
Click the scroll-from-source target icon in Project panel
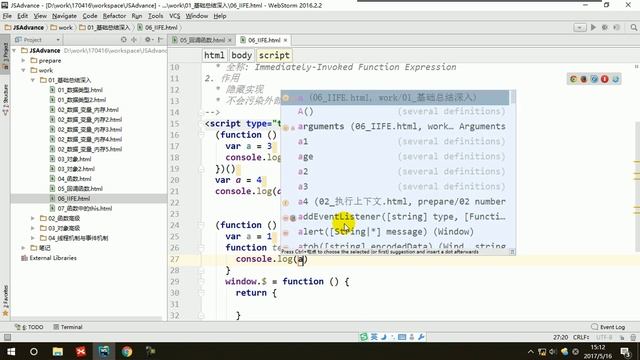tap(124, 40)
